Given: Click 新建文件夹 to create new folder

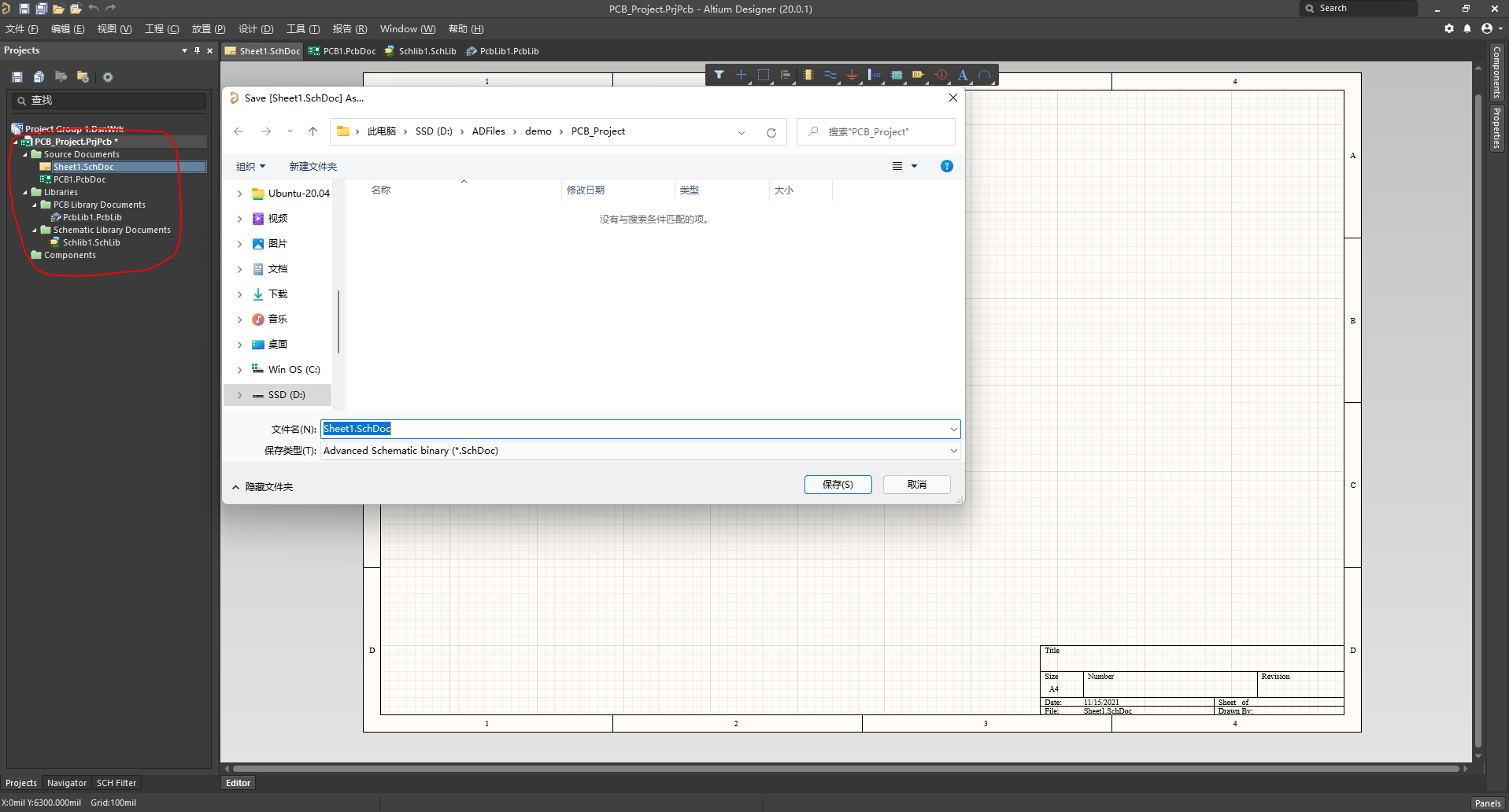Looking at the screenshot, I should 313,166.
